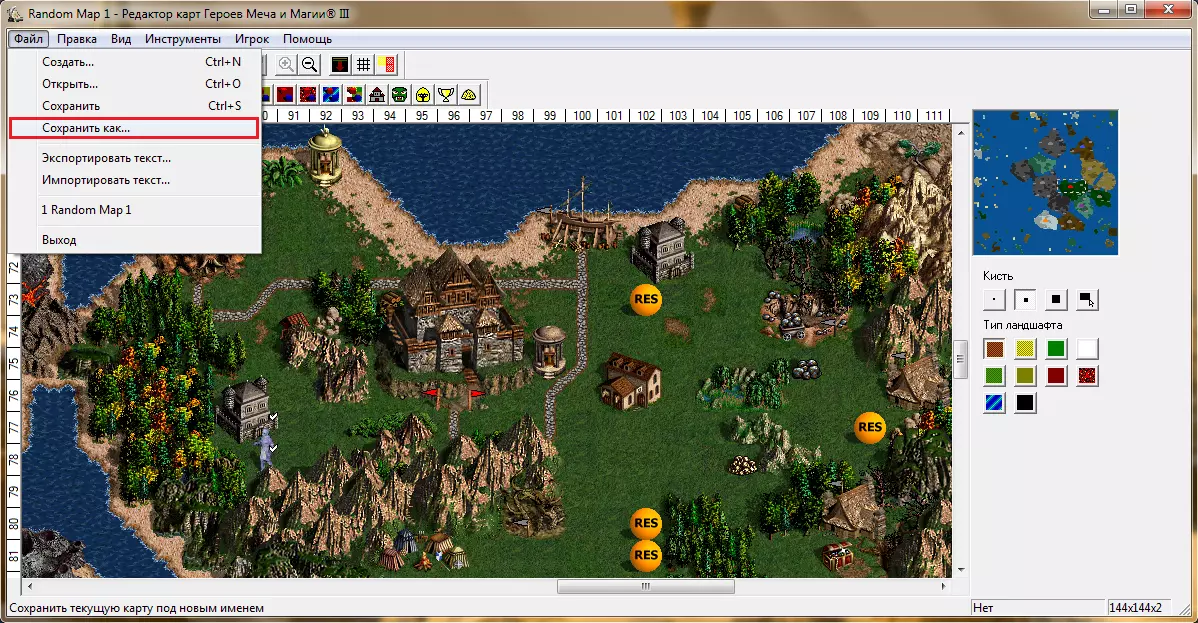Choose Создать... from the File menu
Screen dimensions: 1198x623
click(134, 62)
